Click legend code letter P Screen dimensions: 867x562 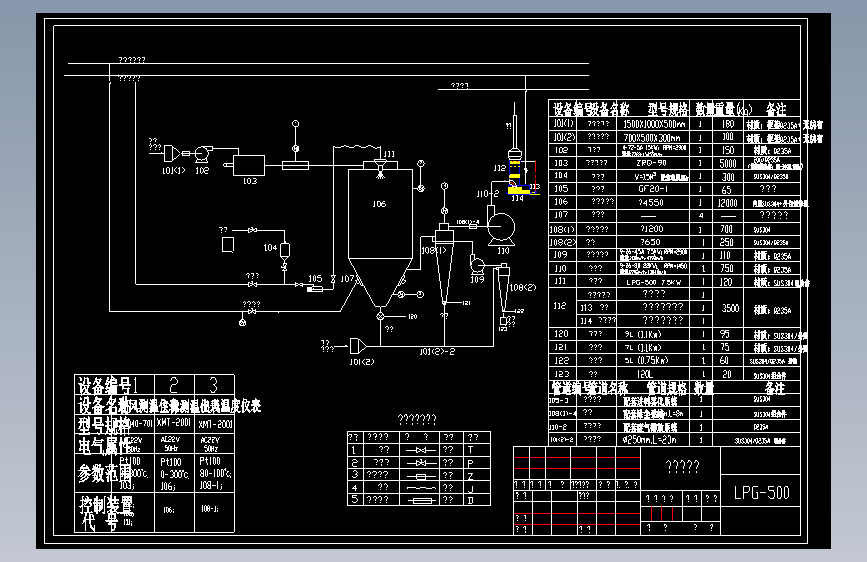pos(471,462)
